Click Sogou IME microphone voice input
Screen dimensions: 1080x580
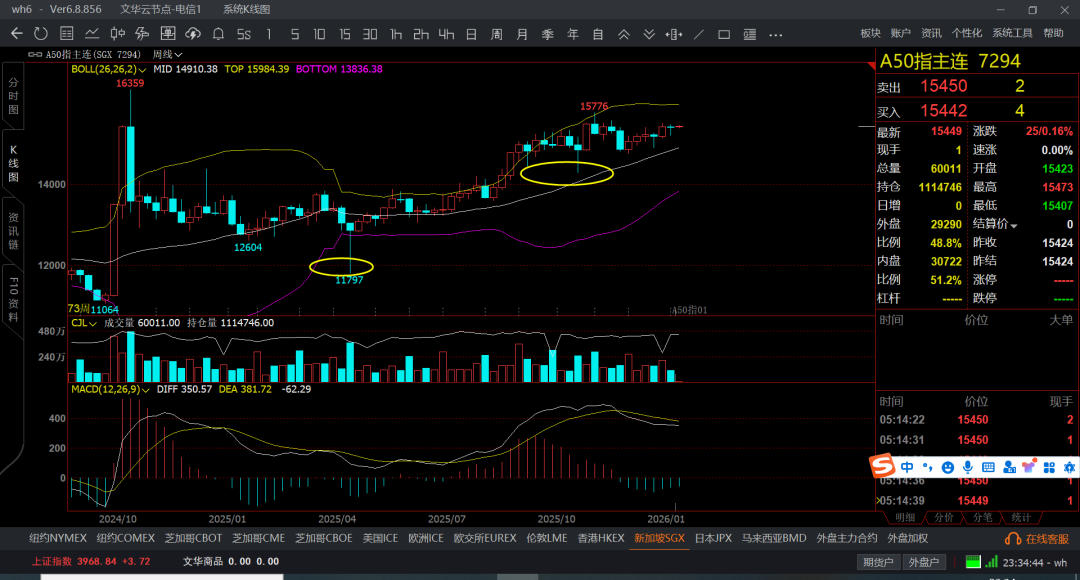coord(968,468)
